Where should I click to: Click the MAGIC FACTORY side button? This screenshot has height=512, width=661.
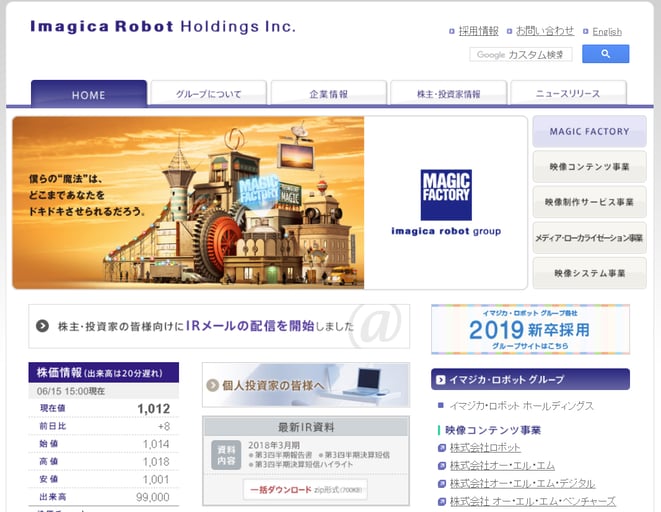click(x=589, y=131)
